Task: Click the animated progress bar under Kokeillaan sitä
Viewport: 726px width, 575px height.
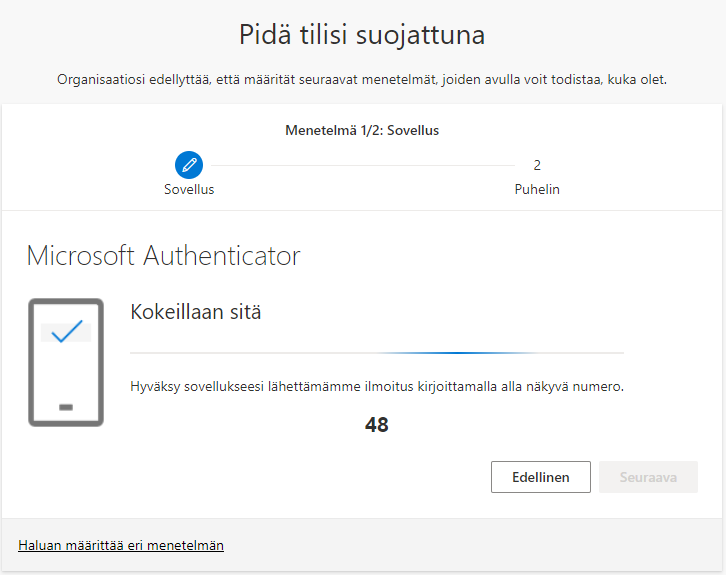Action: [377, 353]
